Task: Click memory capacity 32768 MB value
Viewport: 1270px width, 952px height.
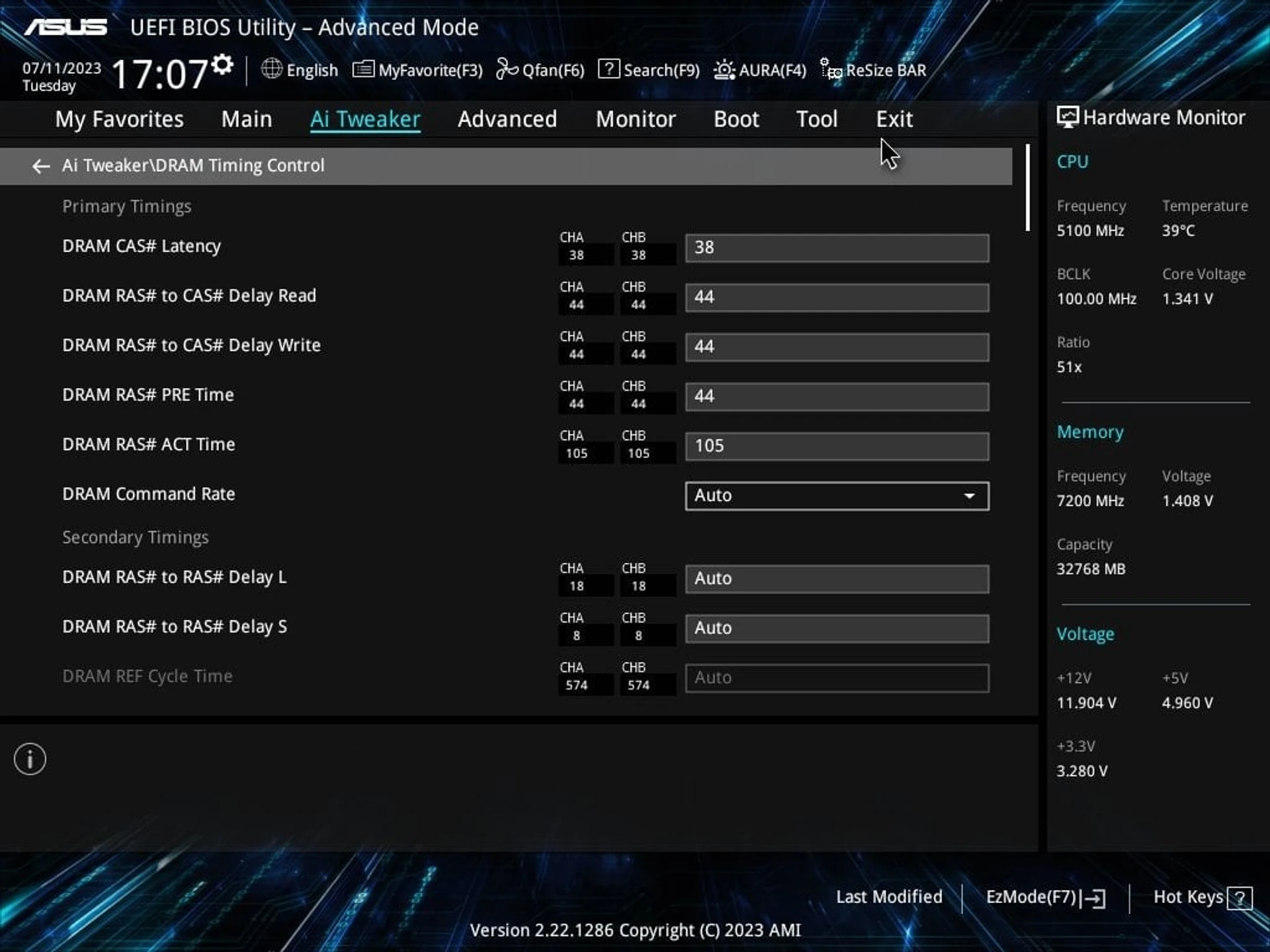Action: coord(1091,569)
